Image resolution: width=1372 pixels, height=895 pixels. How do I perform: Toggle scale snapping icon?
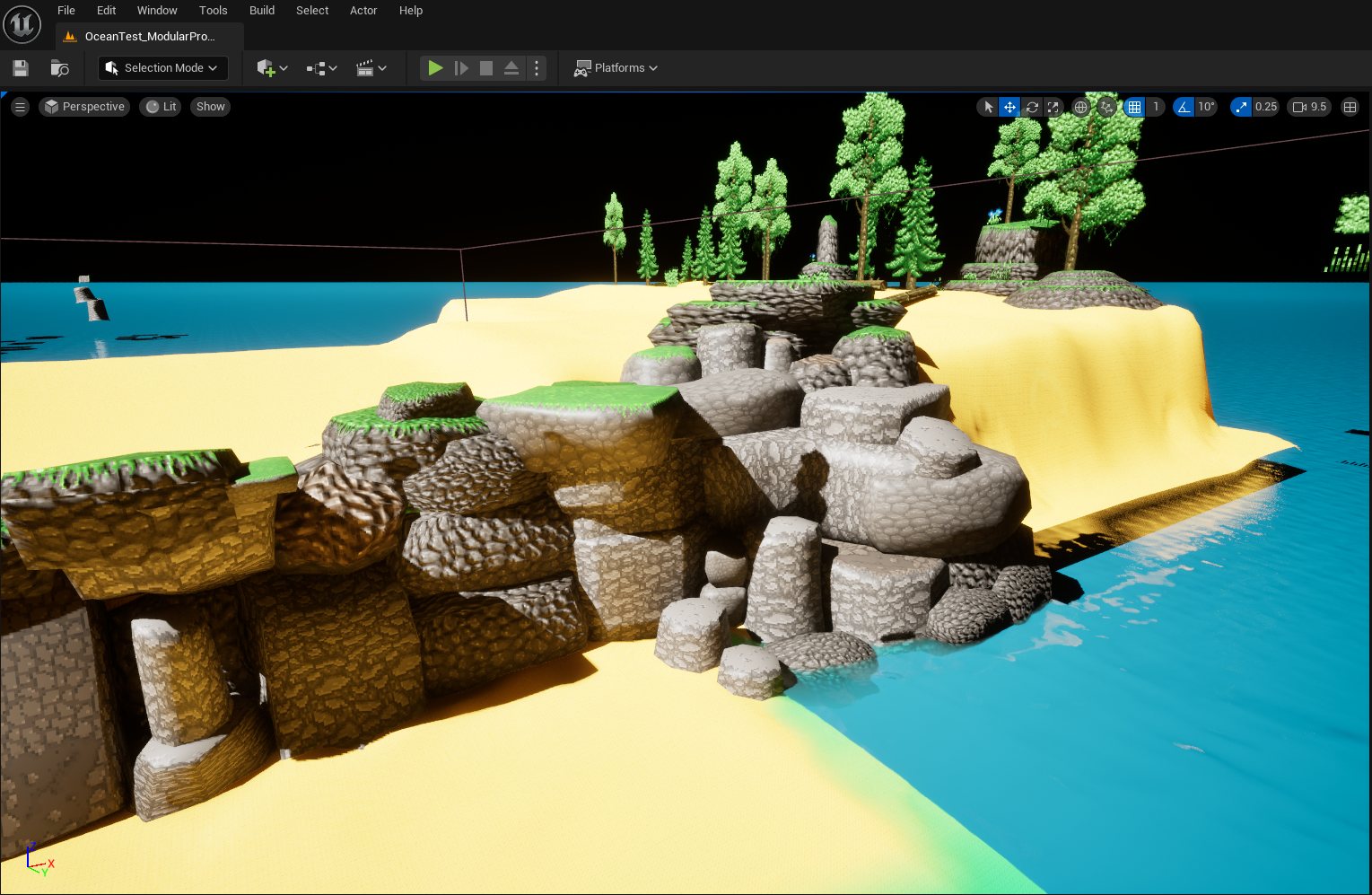click(1241, 107)
